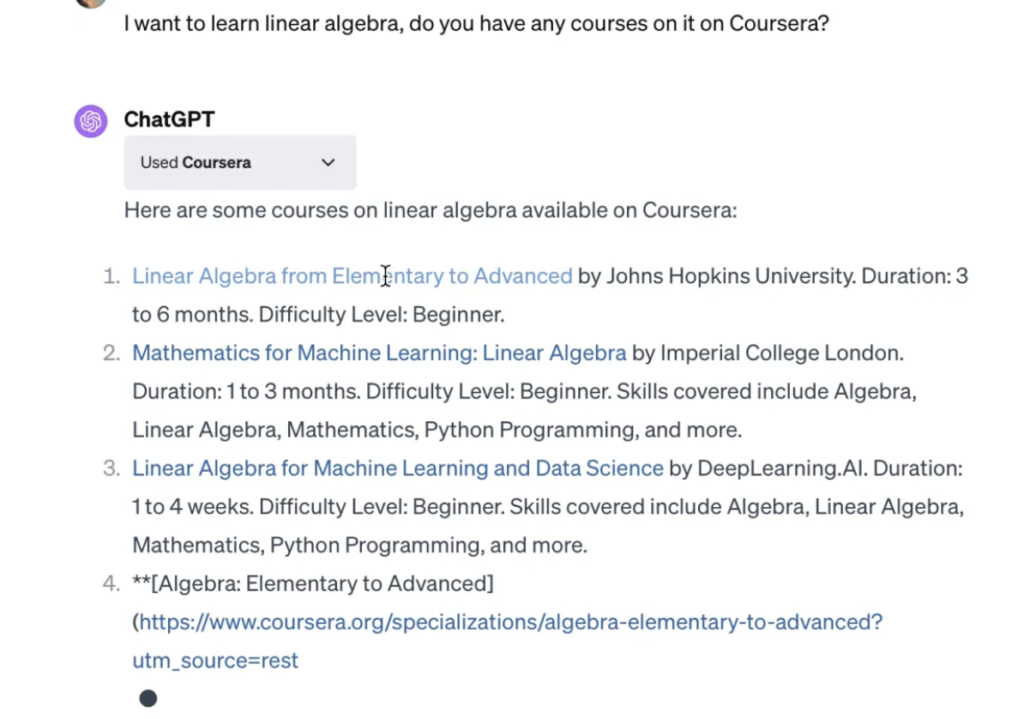Click the raw "**[Algebra: Elementary to Advanced]" text

coord(313,584)
